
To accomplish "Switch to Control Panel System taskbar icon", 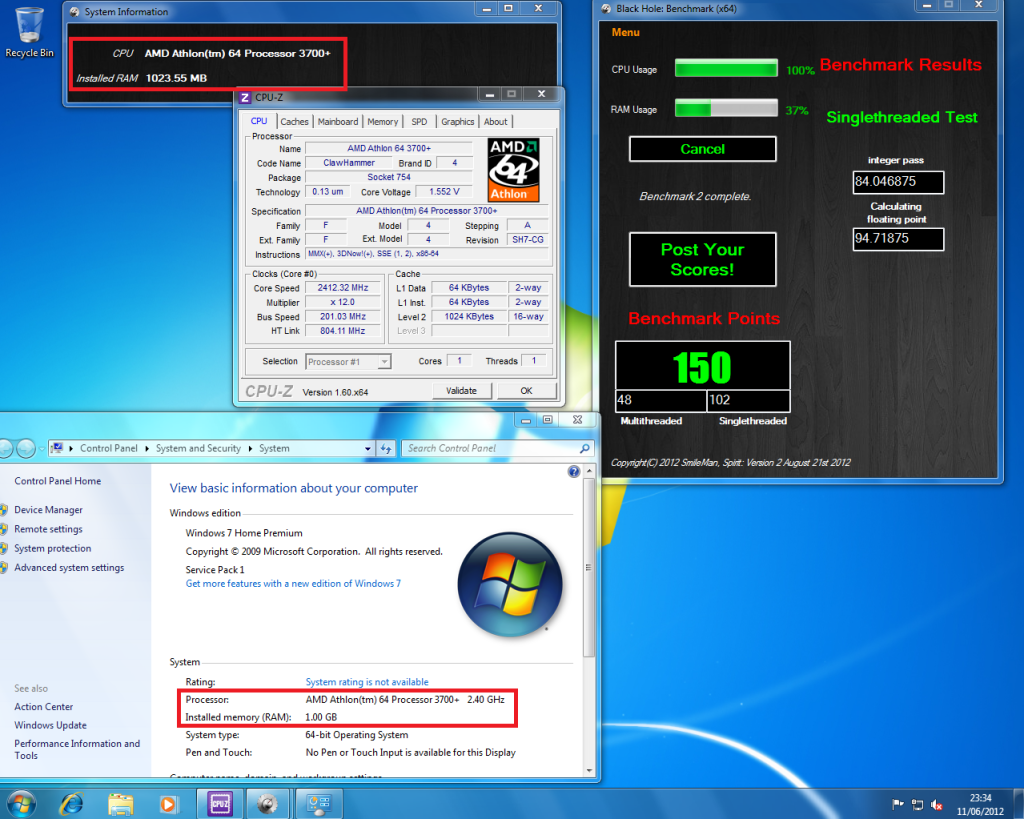I will coord(319,804).
